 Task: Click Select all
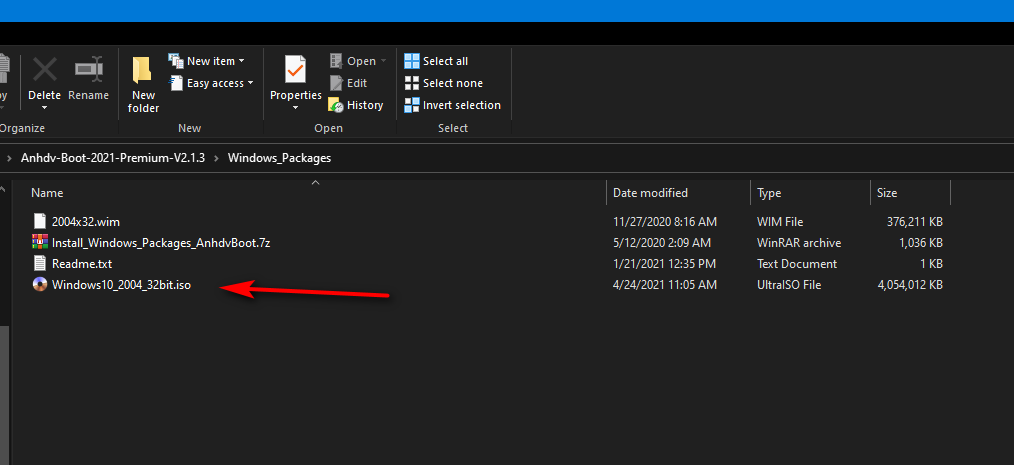pos(436,61)
